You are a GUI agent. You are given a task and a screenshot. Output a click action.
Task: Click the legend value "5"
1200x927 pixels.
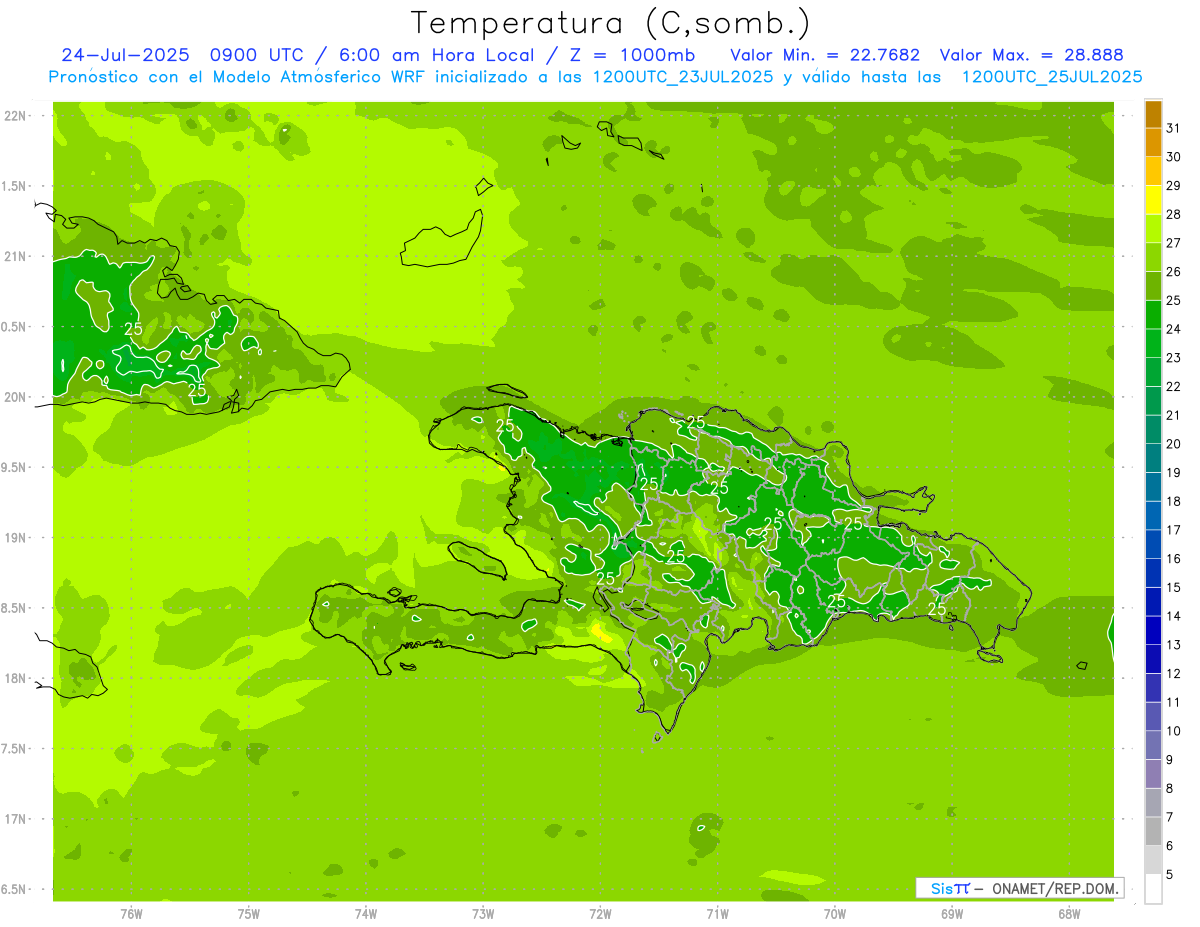coord(1170,874)
